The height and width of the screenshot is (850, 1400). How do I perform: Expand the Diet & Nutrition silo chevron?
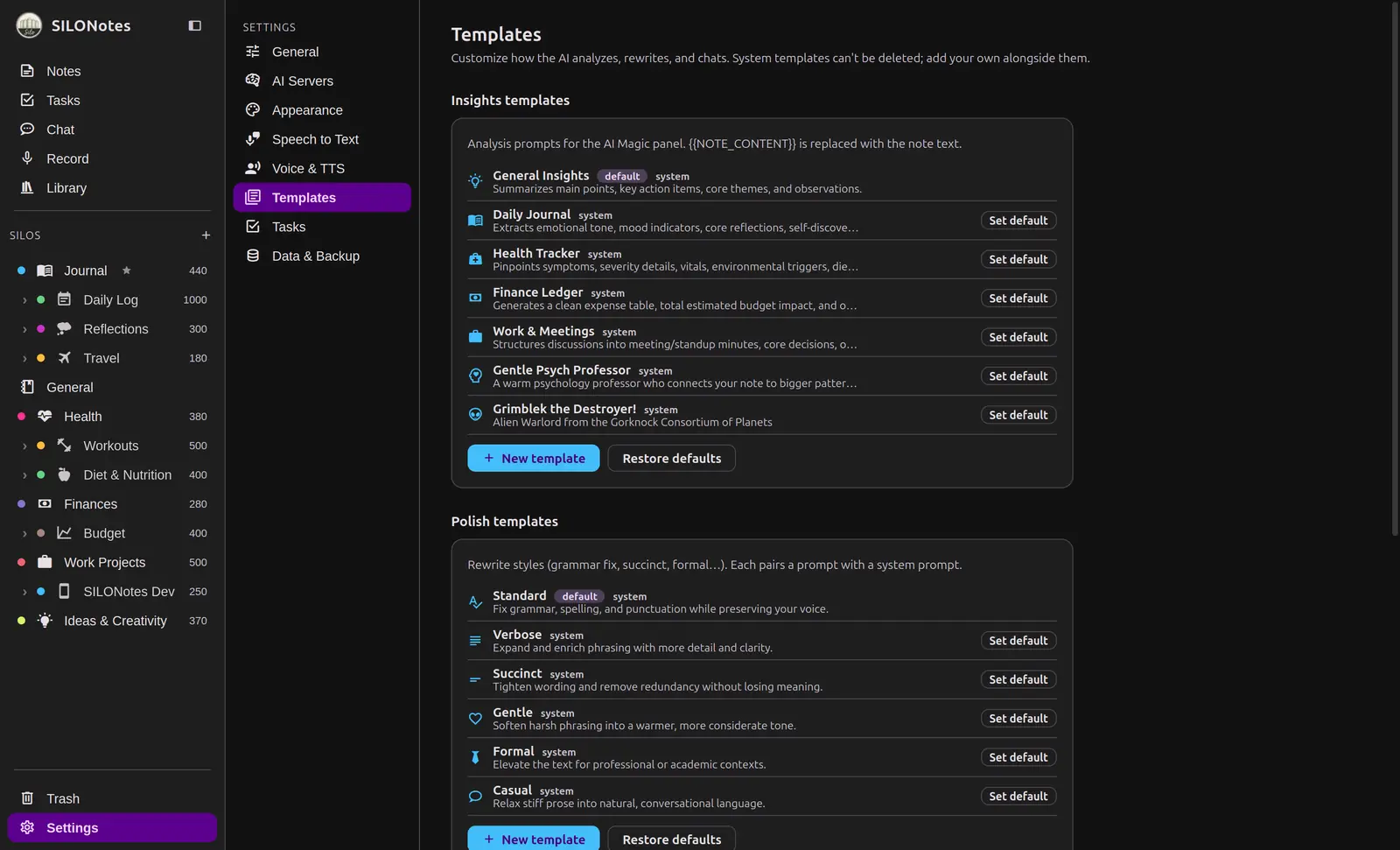24,475
